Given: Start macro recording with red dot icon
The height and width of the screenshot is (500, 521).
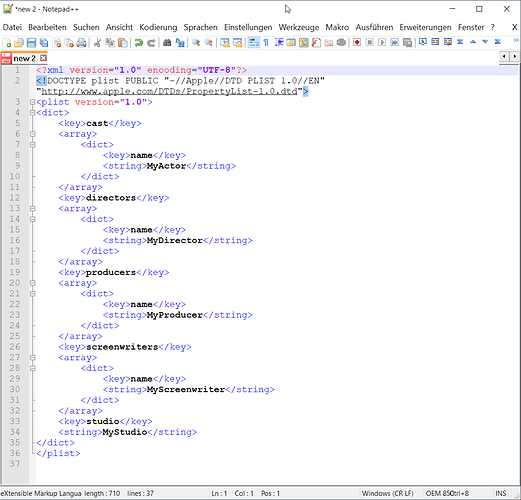Looking at the screenshot, I should (357, 43).
